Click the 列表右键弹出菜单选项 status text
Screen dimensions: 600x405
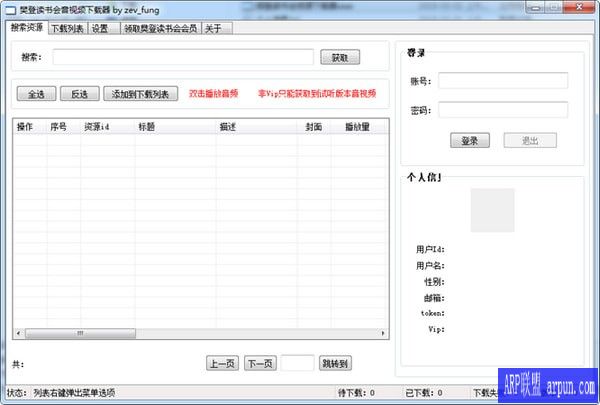pyautogui.click(x=74, y=393)
